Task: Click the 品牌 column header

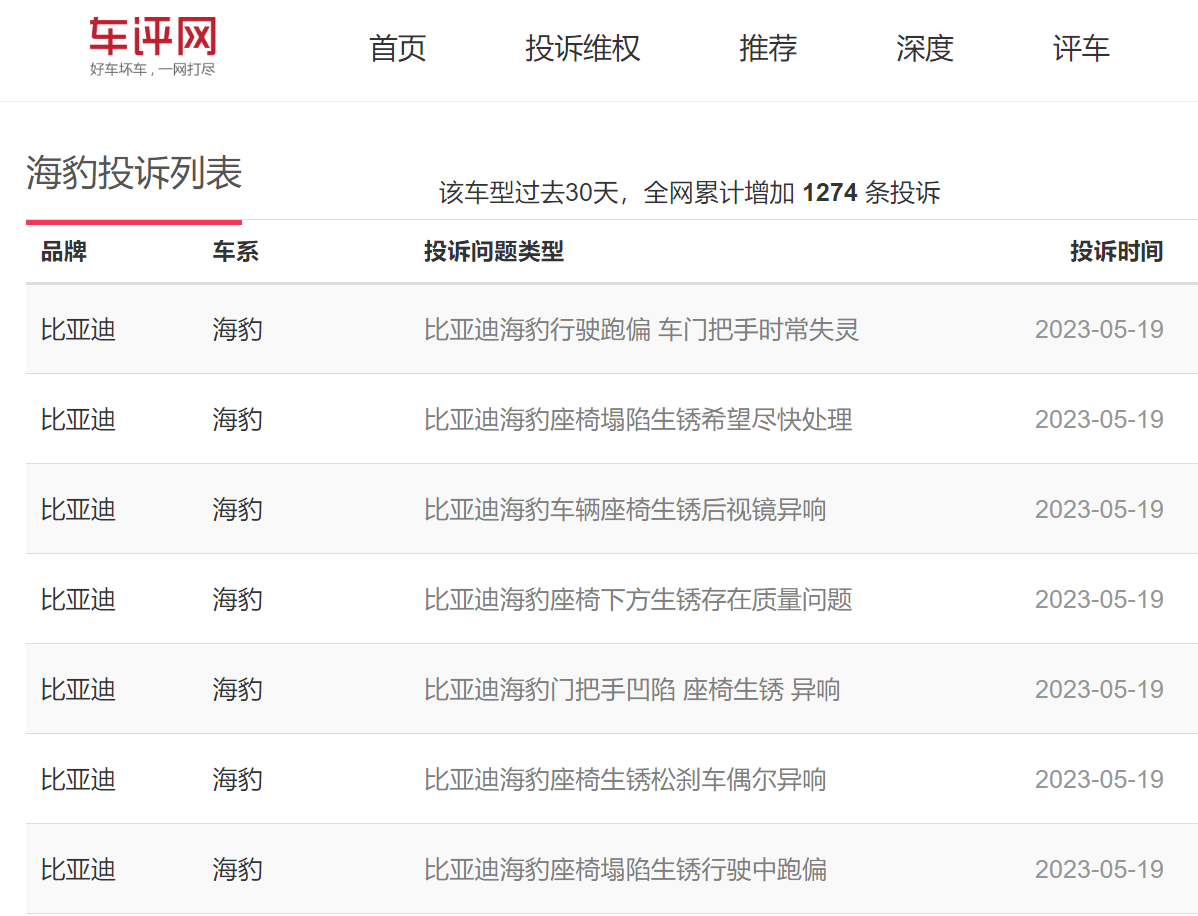Action: pos(63,251)
